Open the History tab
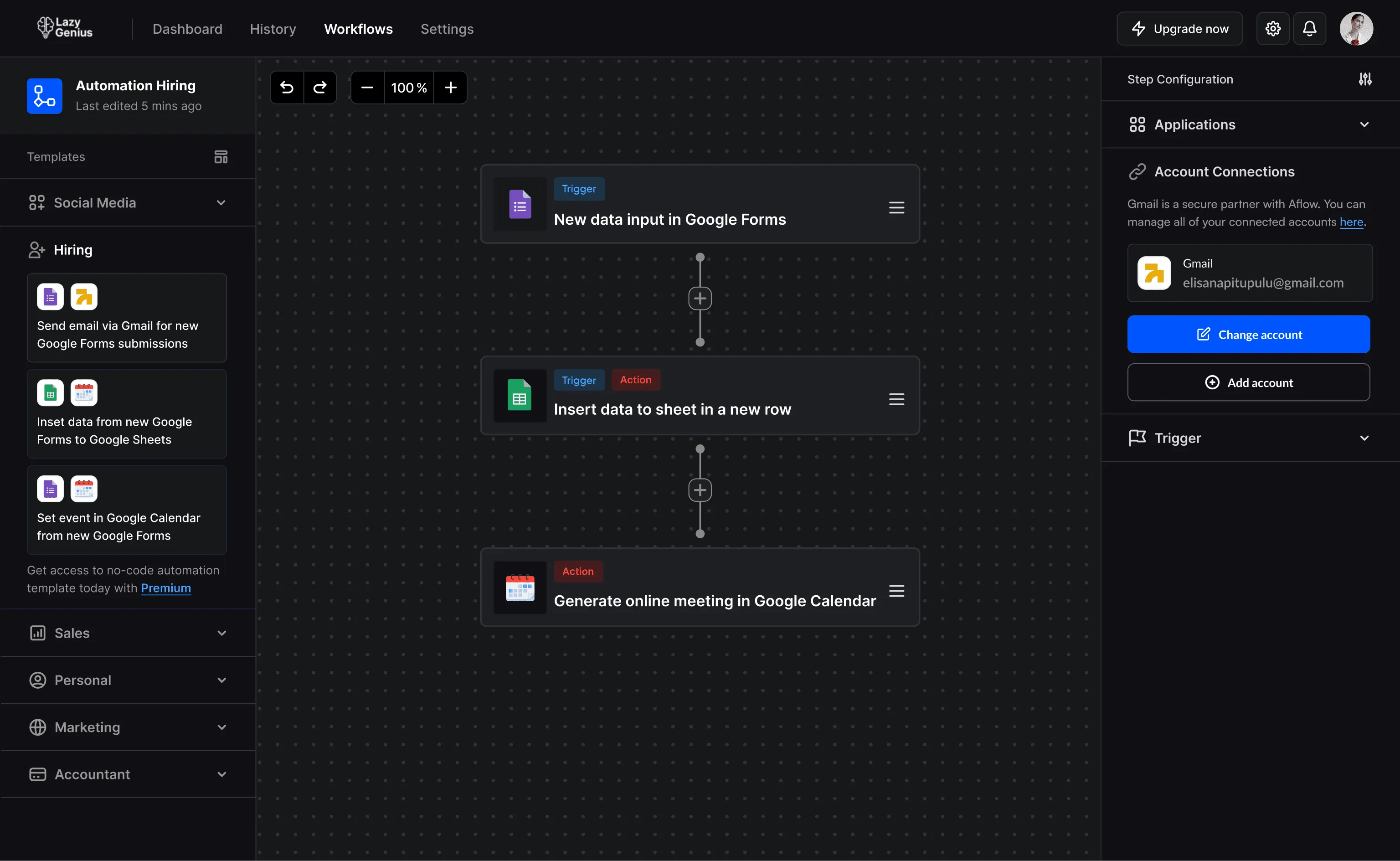Screen dimensions: 1400x861 [x=273, y=29]
